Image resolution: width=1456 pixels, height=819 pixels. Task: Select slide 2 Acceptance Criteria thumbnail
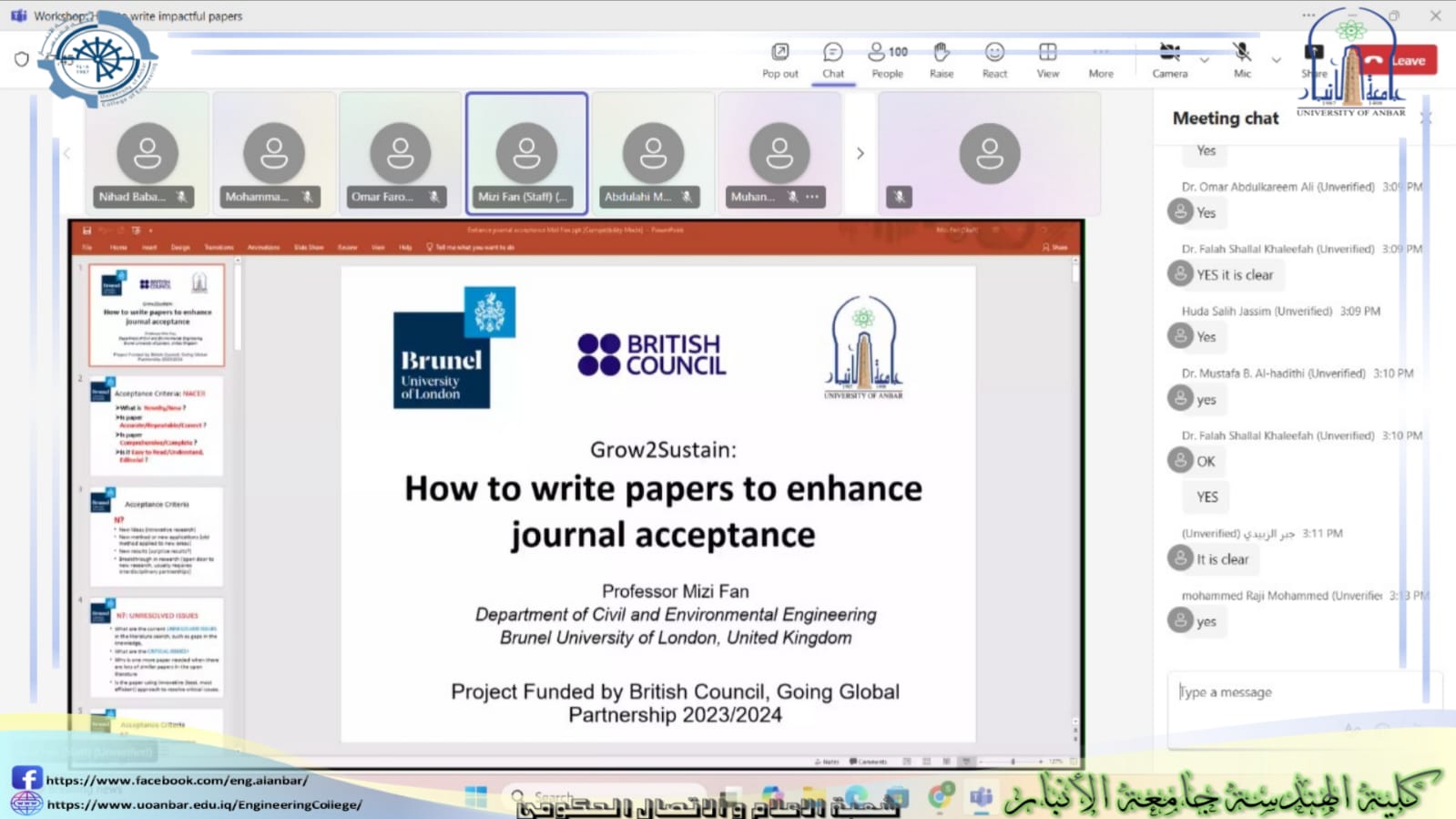coord(157,425)
